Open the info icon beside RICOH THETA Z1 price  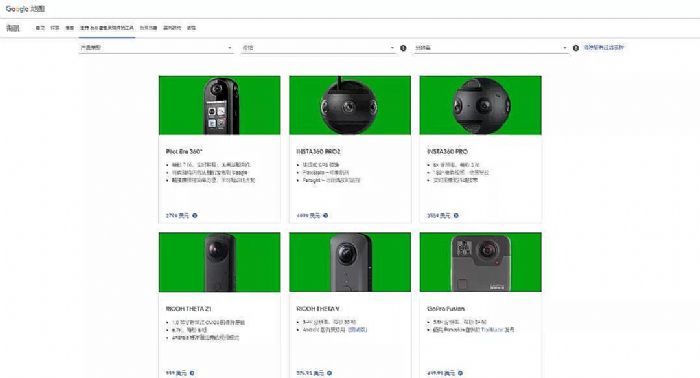point(192,373)
